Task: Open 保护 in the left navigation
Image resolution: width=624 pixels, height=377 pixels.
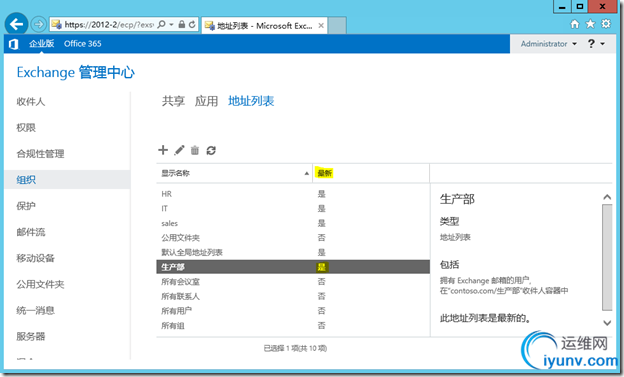Action: (x=26, y=206)
